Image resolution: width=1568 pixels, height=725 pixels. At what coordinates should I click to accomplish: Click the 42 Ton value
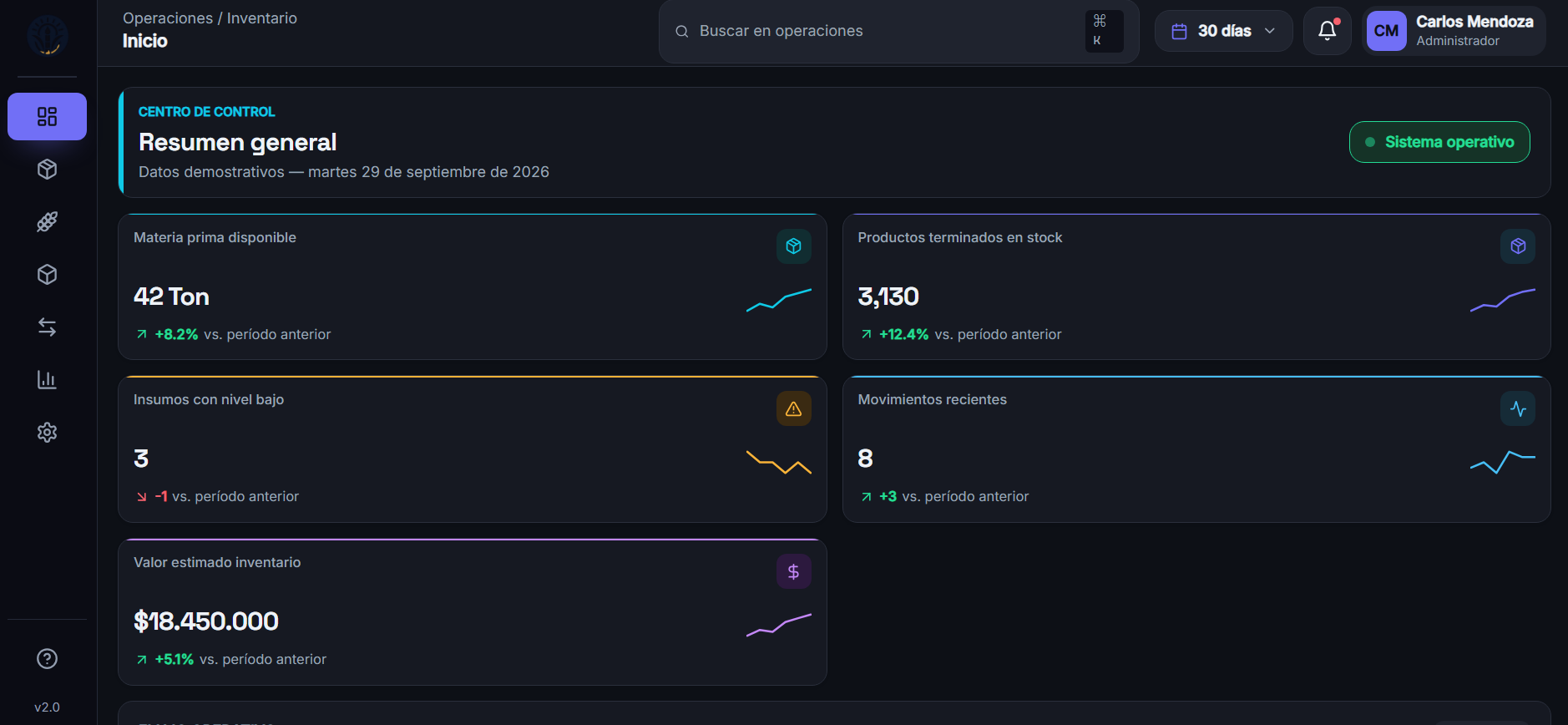pos(171,297)
